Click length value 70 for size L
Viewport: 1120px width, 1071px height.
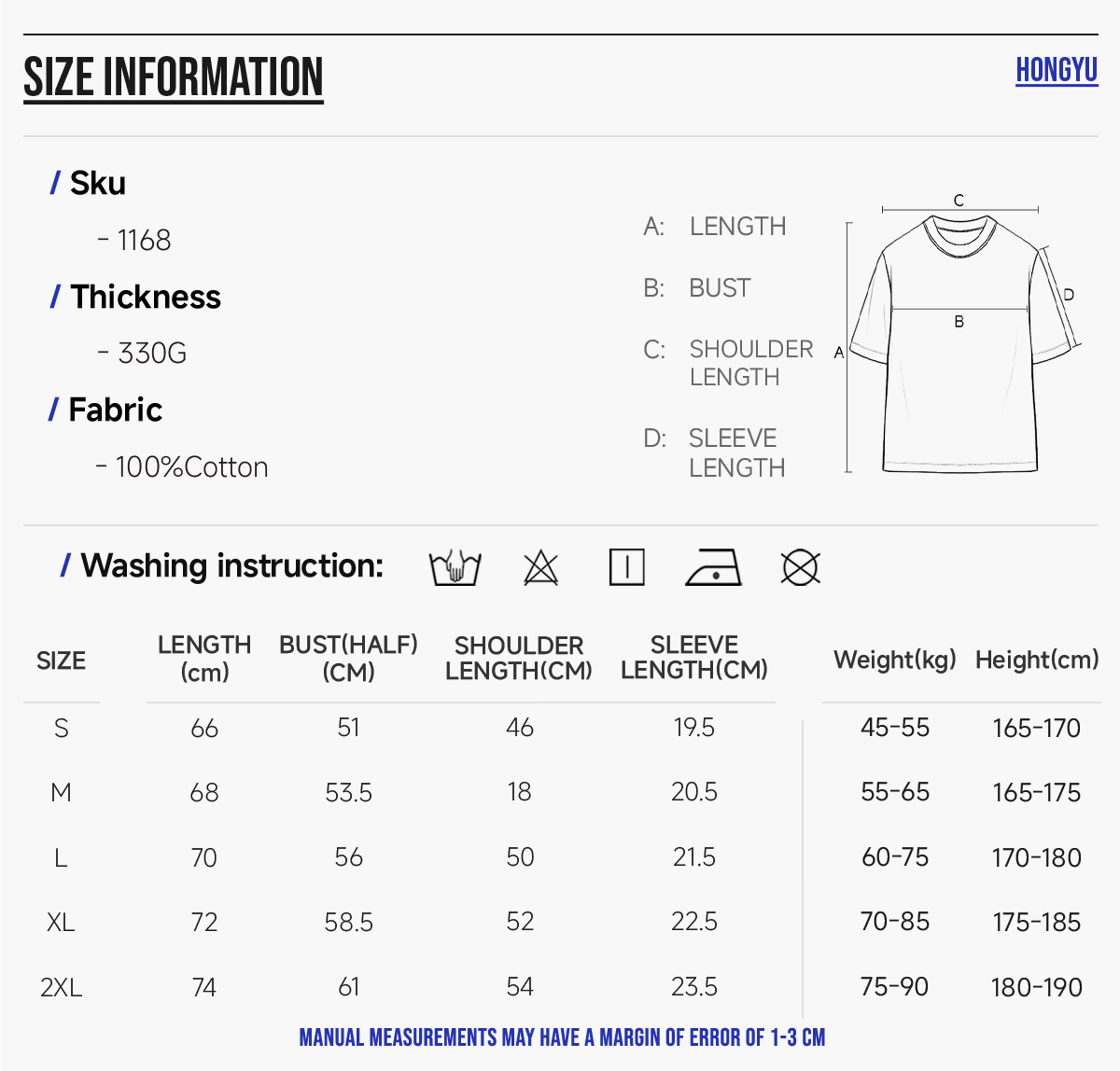click(x=204, y=857)
